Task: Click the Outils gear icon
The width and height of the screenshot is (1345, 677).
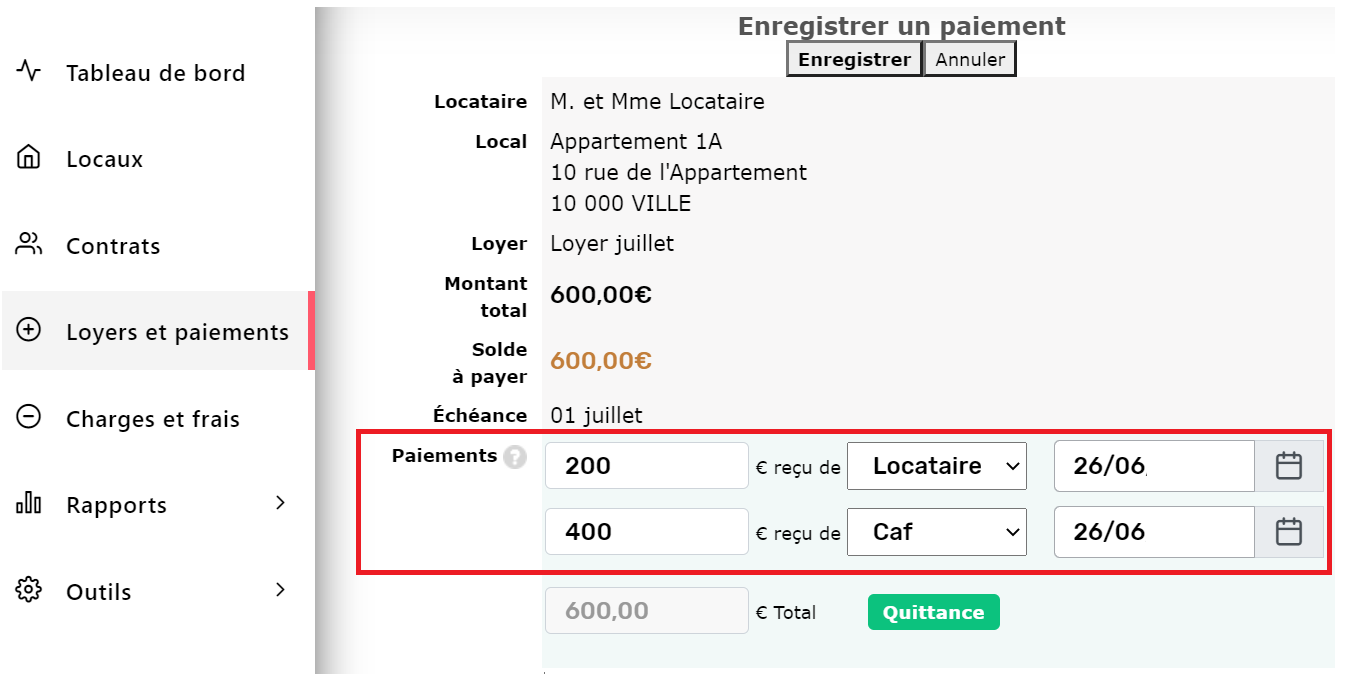Action: point(29,591)
